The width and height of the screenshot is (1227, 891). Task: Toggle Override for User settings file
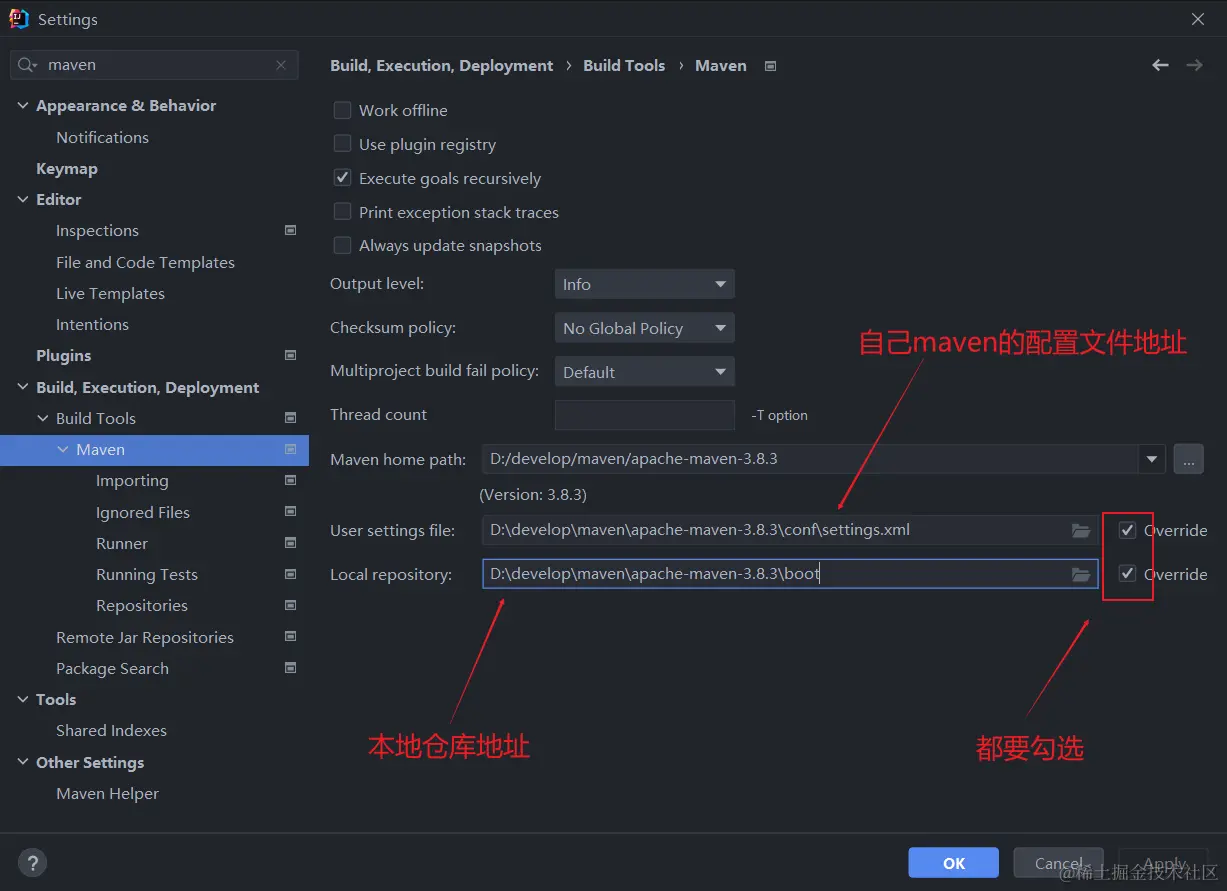(x=1128, y=531)
